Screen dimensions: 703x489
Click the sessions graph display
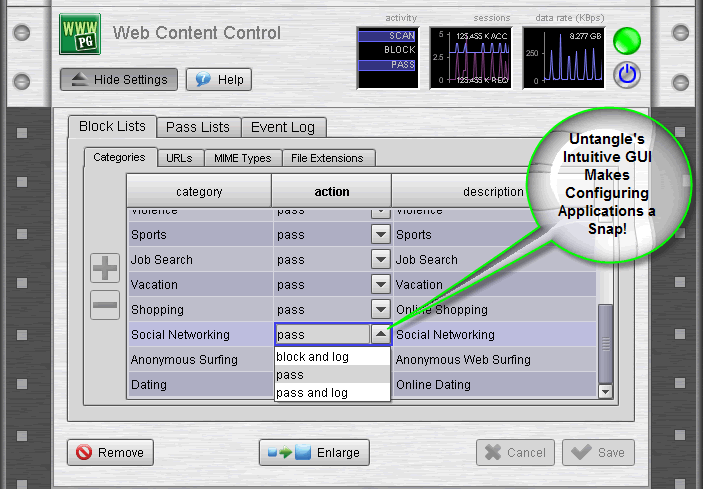click(x=470, y=57)
